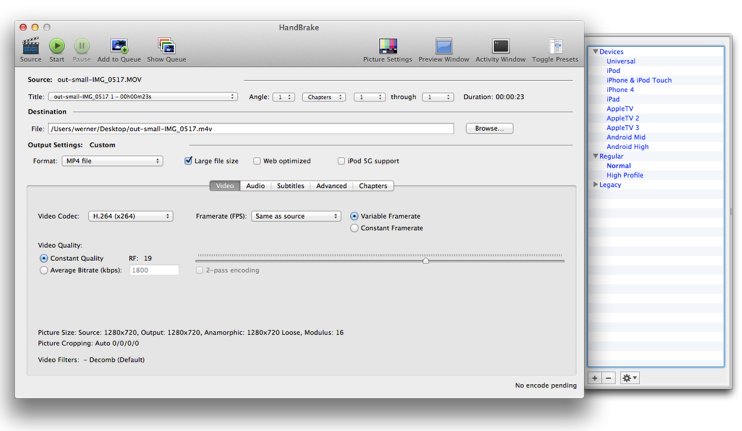Click the Browse... button
The width and height of the screenshot is (742, 431).
(x=489, y=128)
